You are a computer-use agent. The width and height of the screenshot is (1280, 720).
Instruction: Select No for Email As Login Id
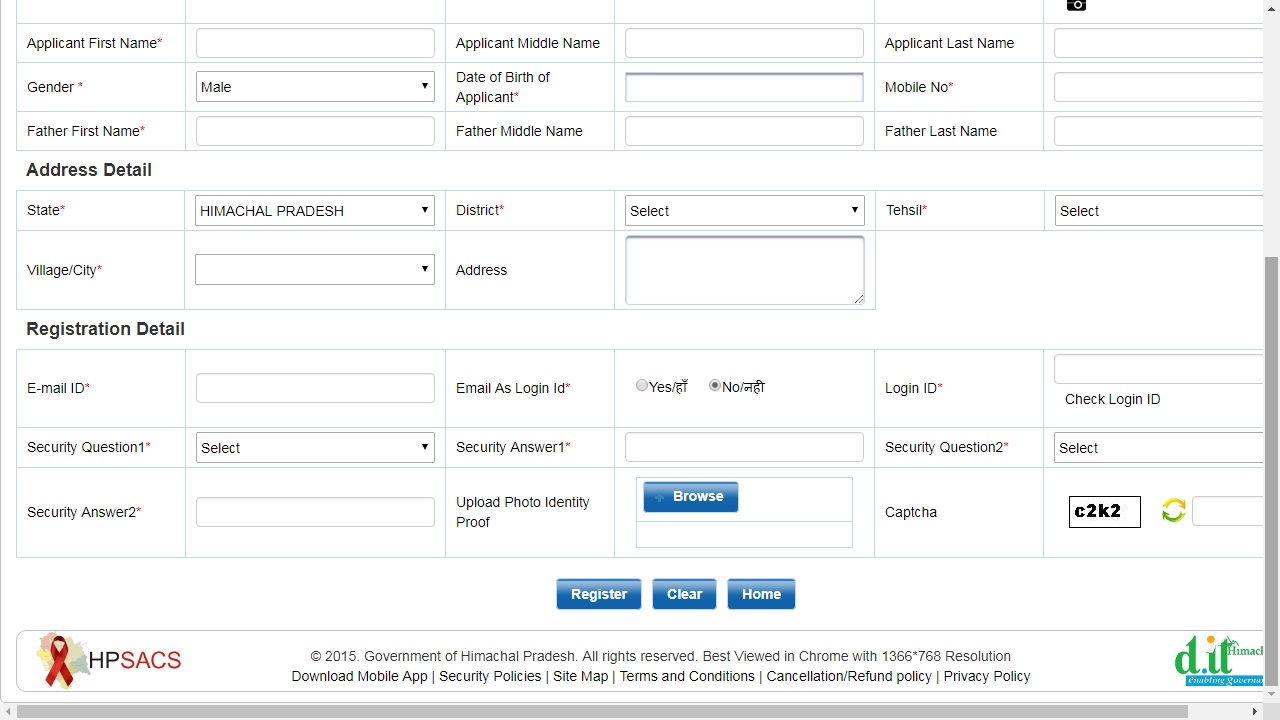[715, 386]
